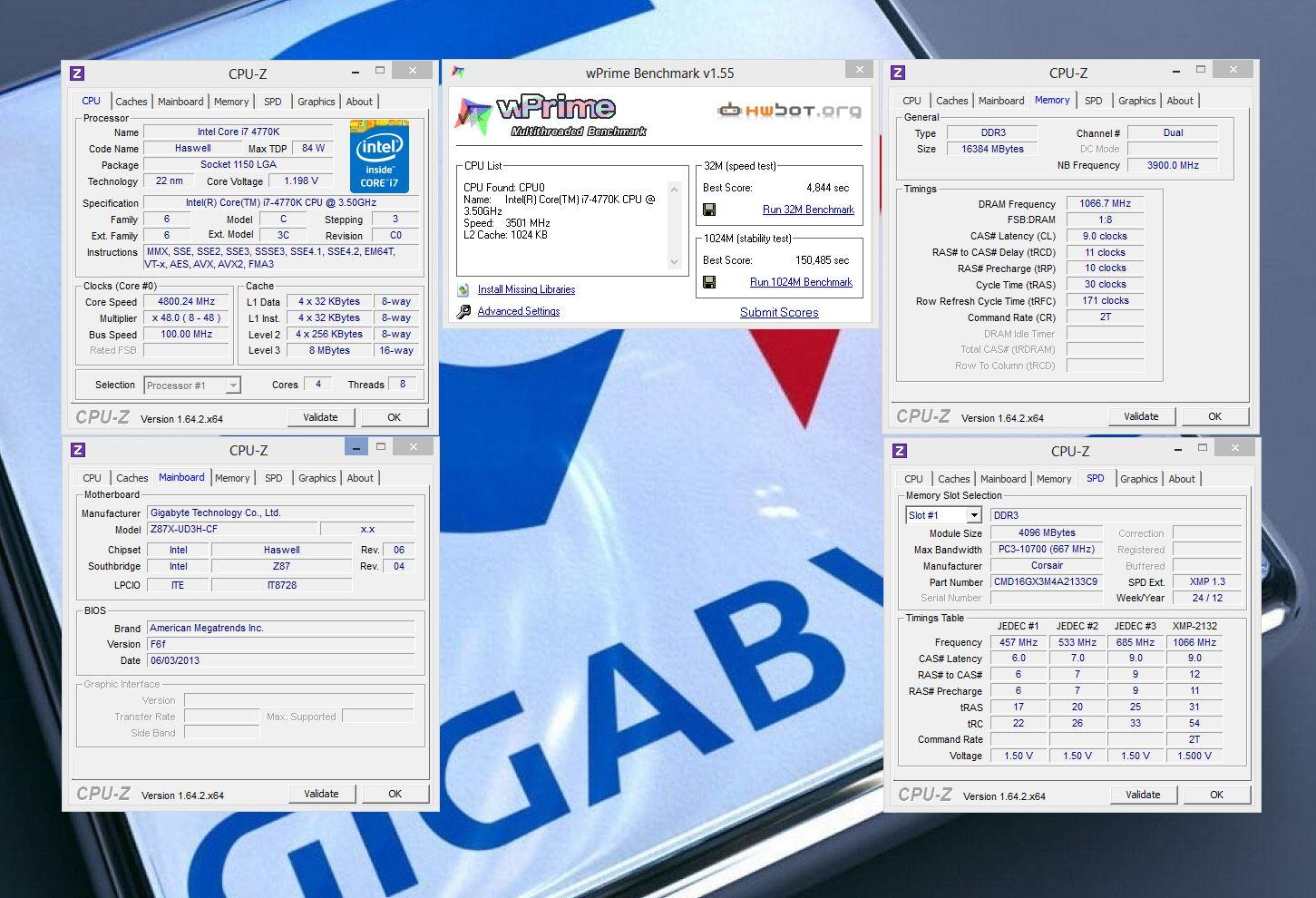The height and width of the screenshot is (898, 1316).
Task: Click the CPU List scrollbar in wPrime
Action: (x=674, y=225)
